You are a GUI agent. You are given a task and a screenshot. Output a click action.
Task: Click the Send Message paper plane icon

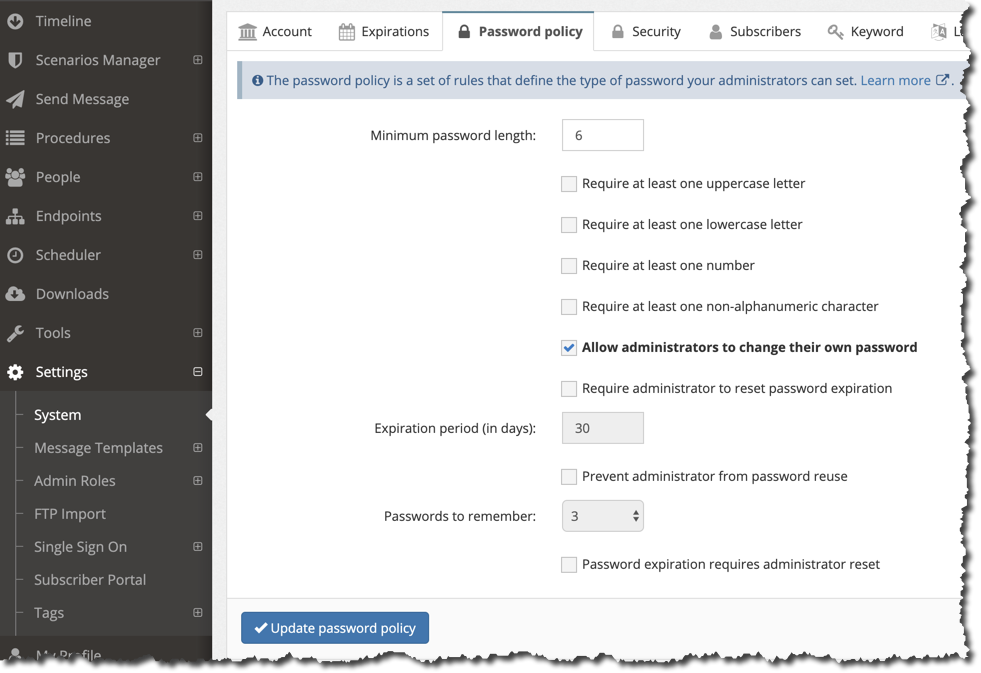pyautogui.click(x=15, y=99)
